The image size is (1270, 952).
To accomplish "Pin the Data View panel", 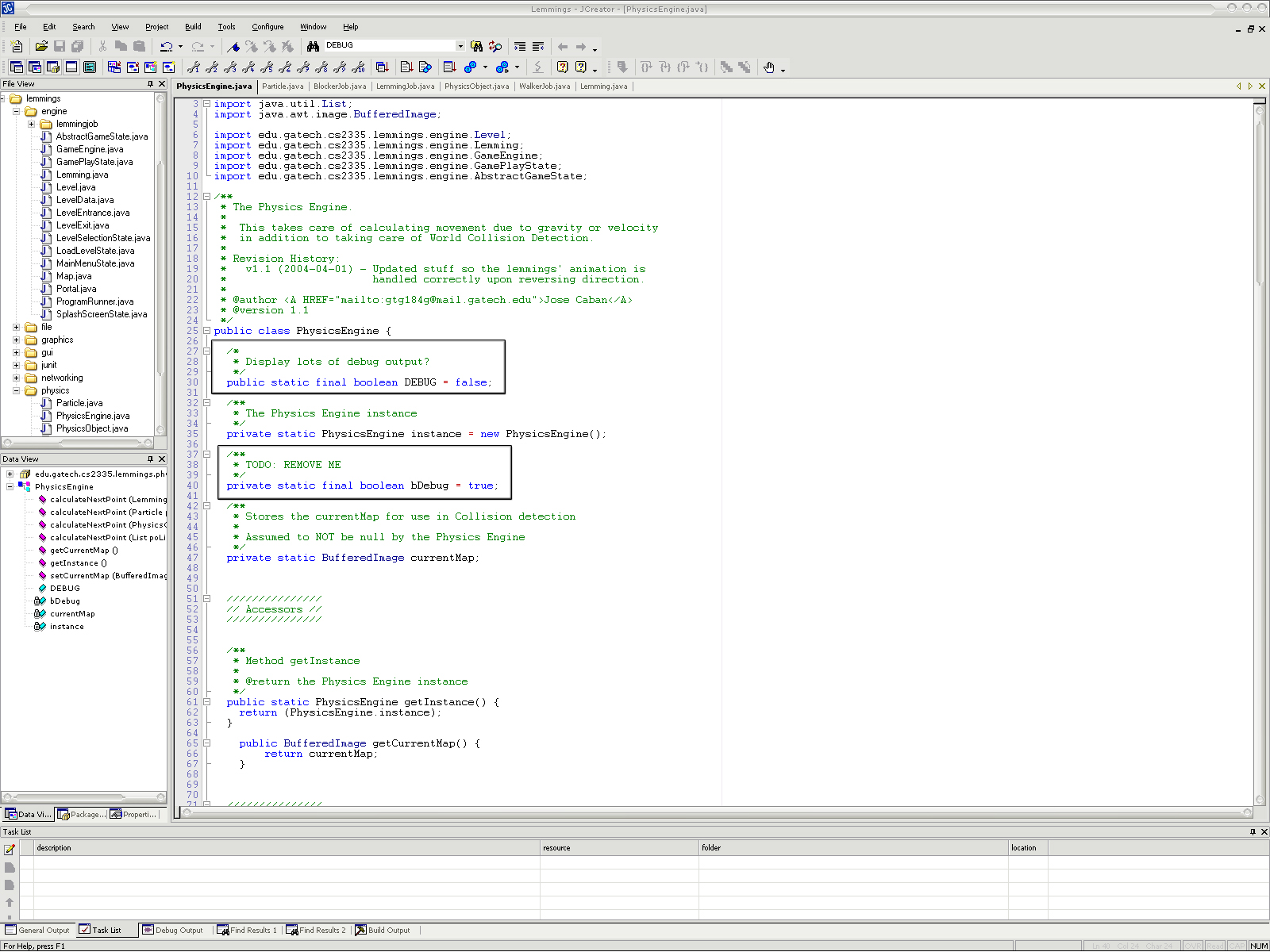I will click(150, 459).
